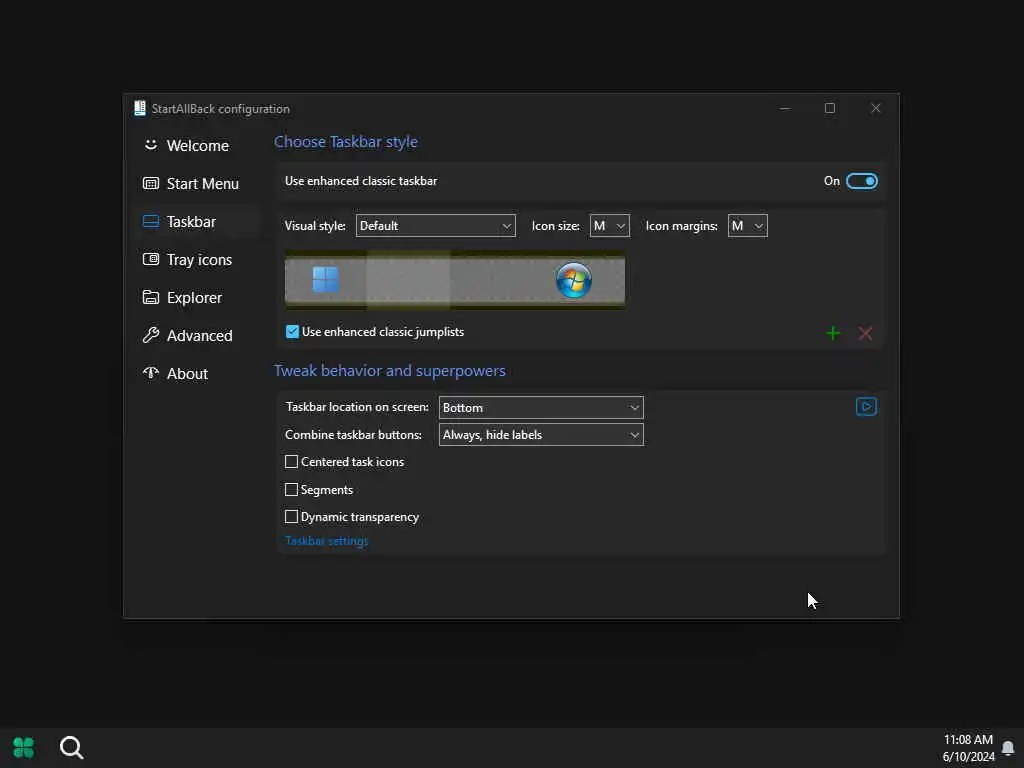Open the Taskbar settings link

tap(327, 541)
